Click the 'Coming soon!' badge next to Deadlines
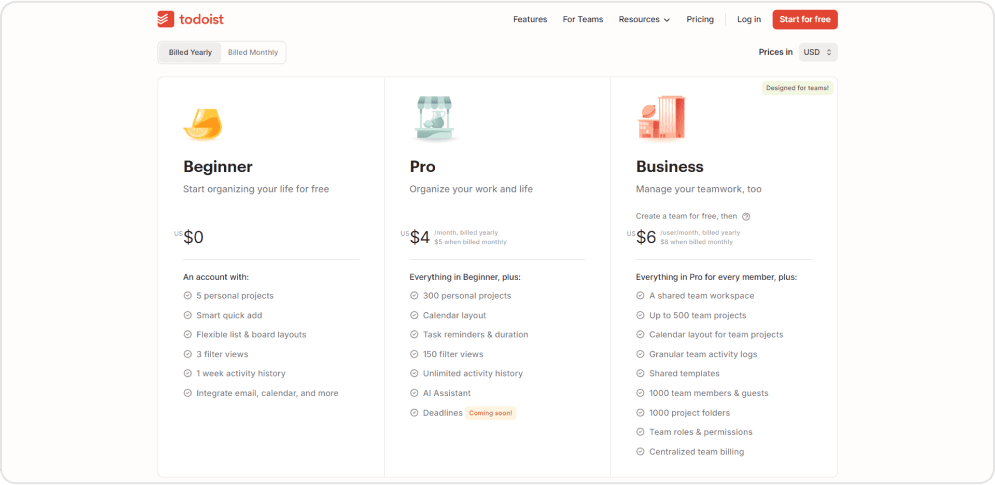 click(492, 413)
